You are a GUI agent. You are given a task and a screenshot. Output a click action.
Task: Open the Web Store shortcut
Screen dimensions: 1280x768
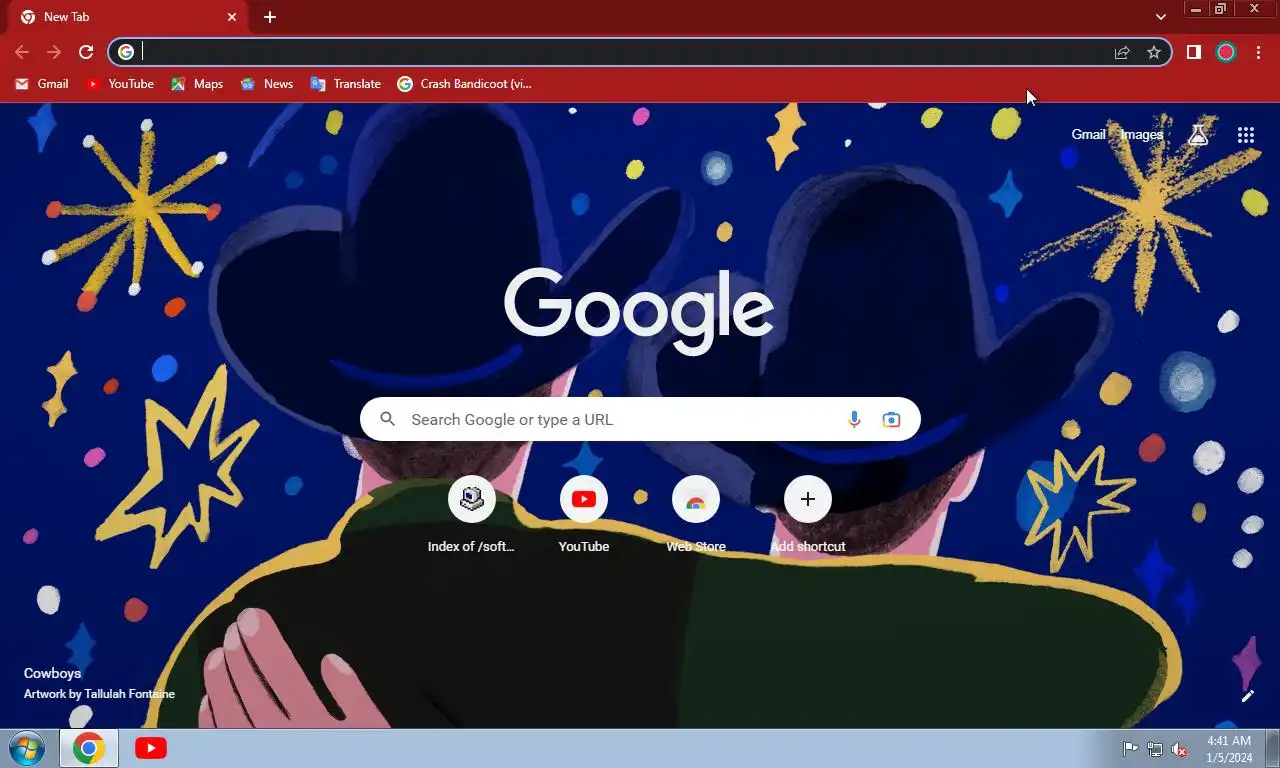(696, 516)
